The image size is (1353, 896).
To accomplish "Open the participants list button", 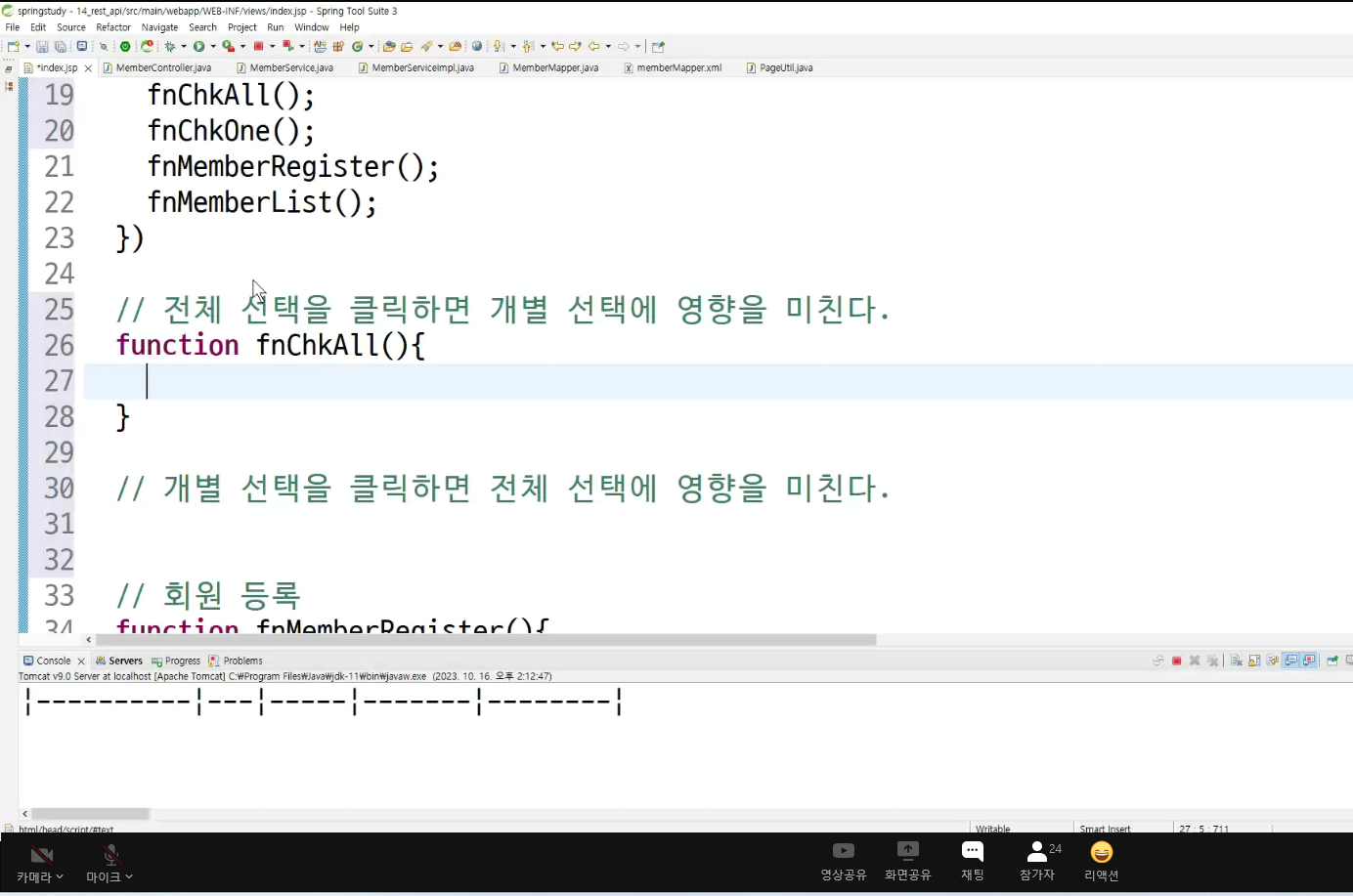I will [1038, 862].
